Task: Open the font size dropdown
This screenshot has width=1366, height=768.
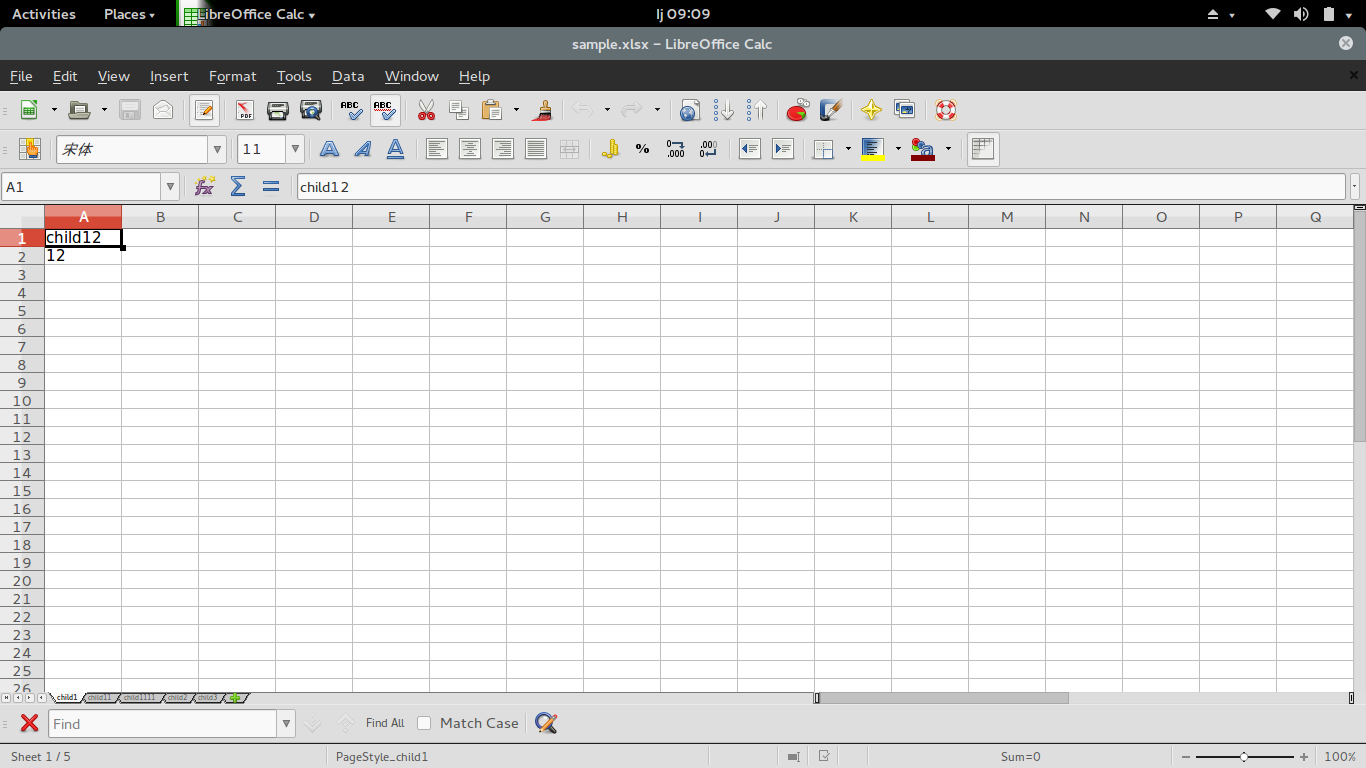Action: pyautogui.click(x=295, y=149)
